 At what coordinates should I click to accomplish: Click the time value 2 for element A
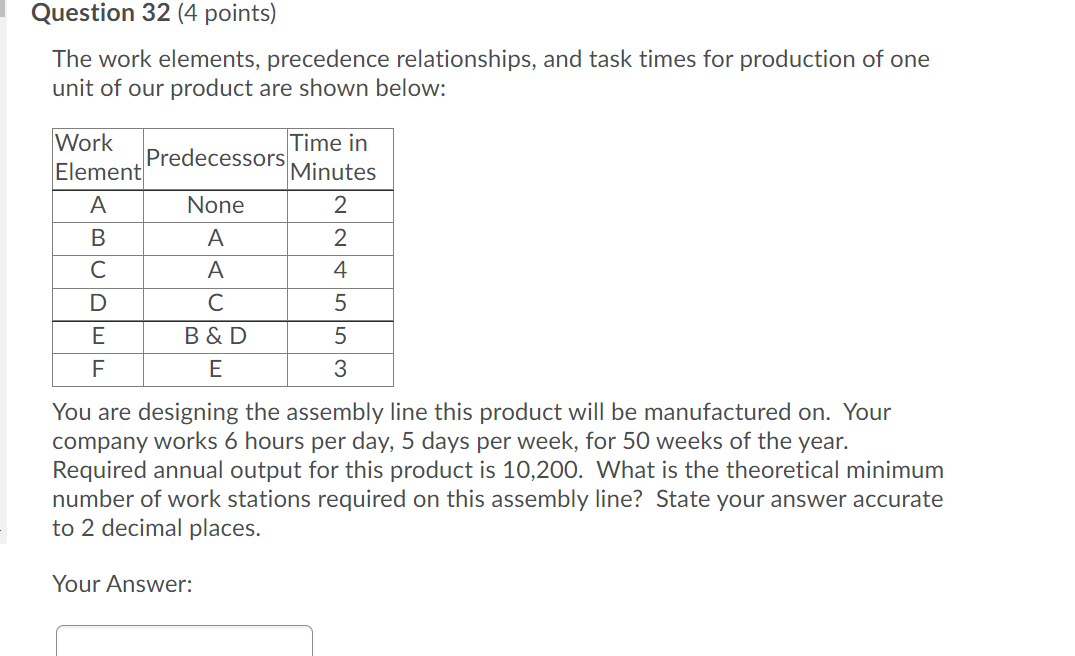point(340,205)
